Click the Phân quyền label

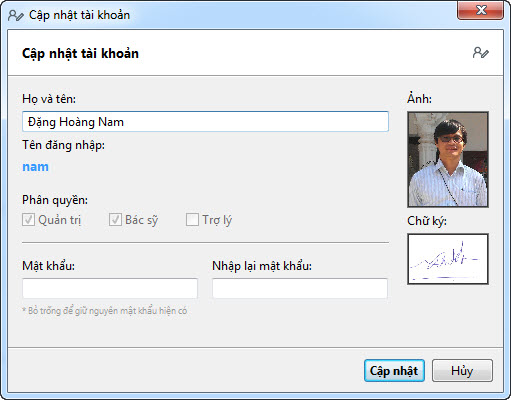point(55,200)
